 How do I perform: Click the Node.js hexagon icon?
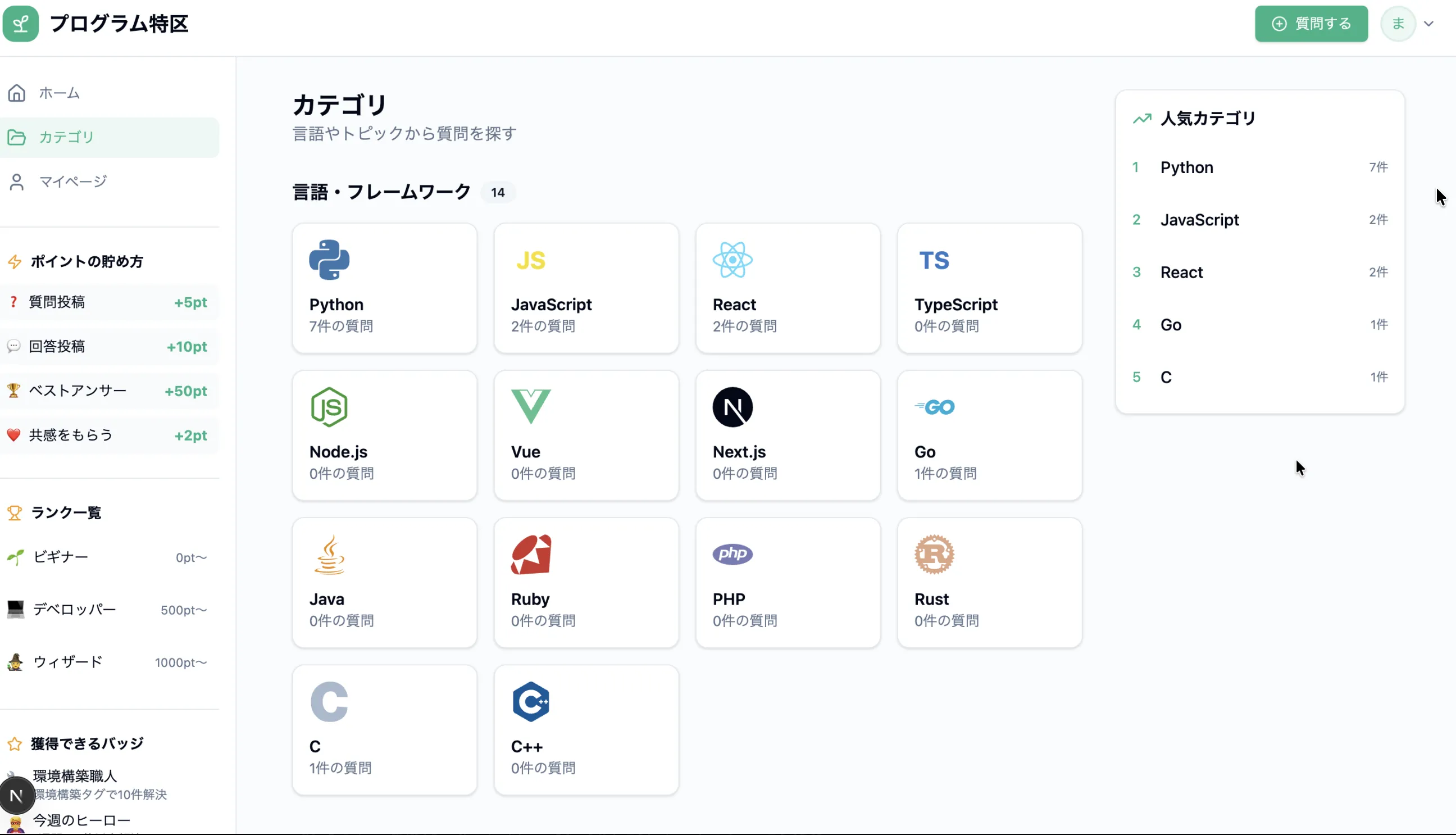pos(329,407)
